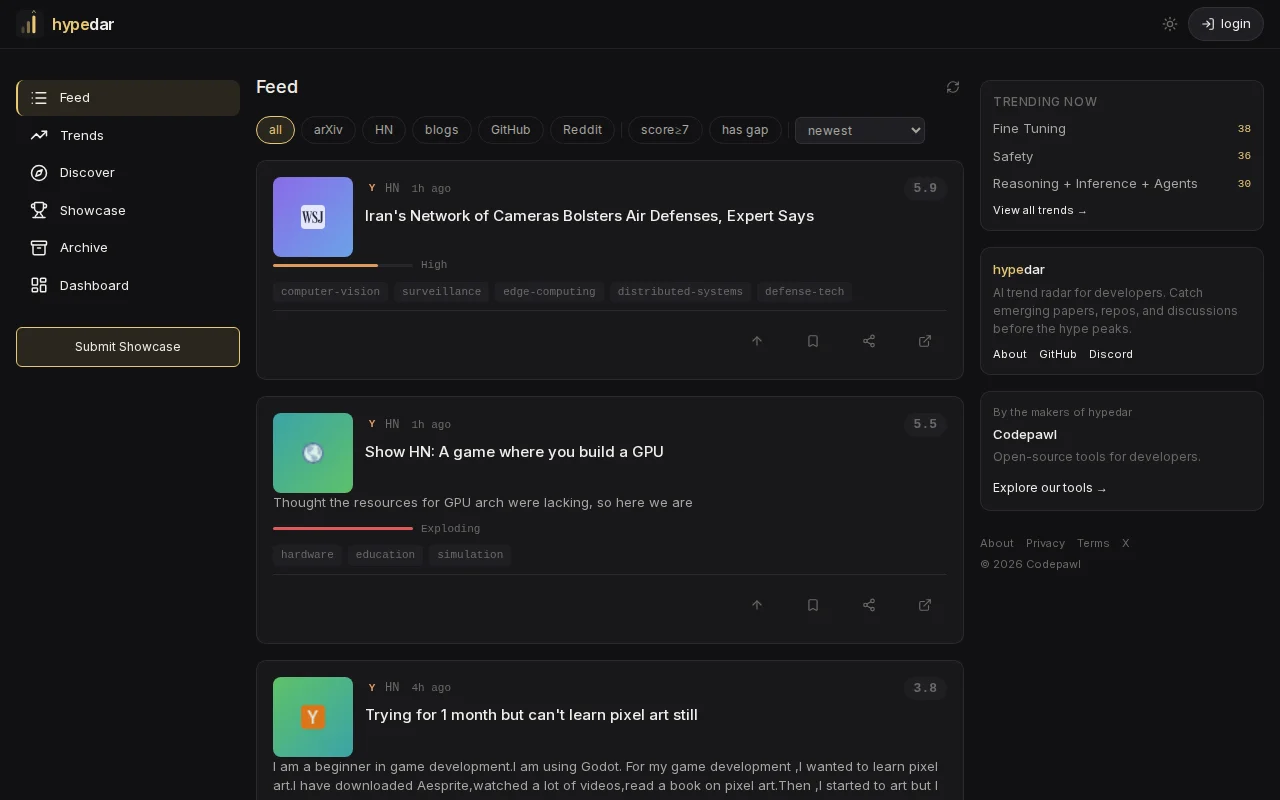Click the globe thumbnail on GPU game post

coord(313,453)
